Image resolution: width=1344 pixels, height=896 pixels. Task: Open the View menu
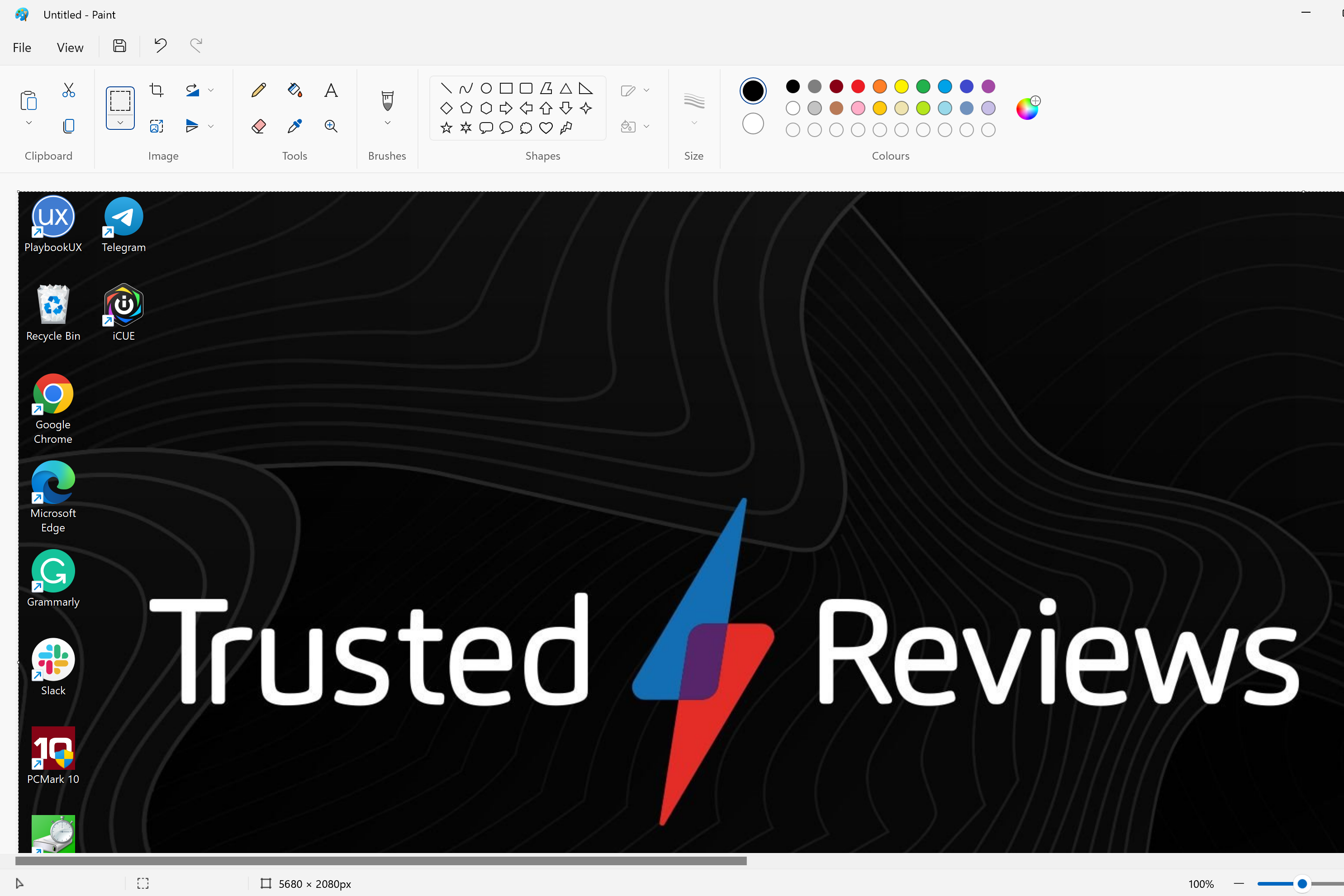(x=70, y=47)
